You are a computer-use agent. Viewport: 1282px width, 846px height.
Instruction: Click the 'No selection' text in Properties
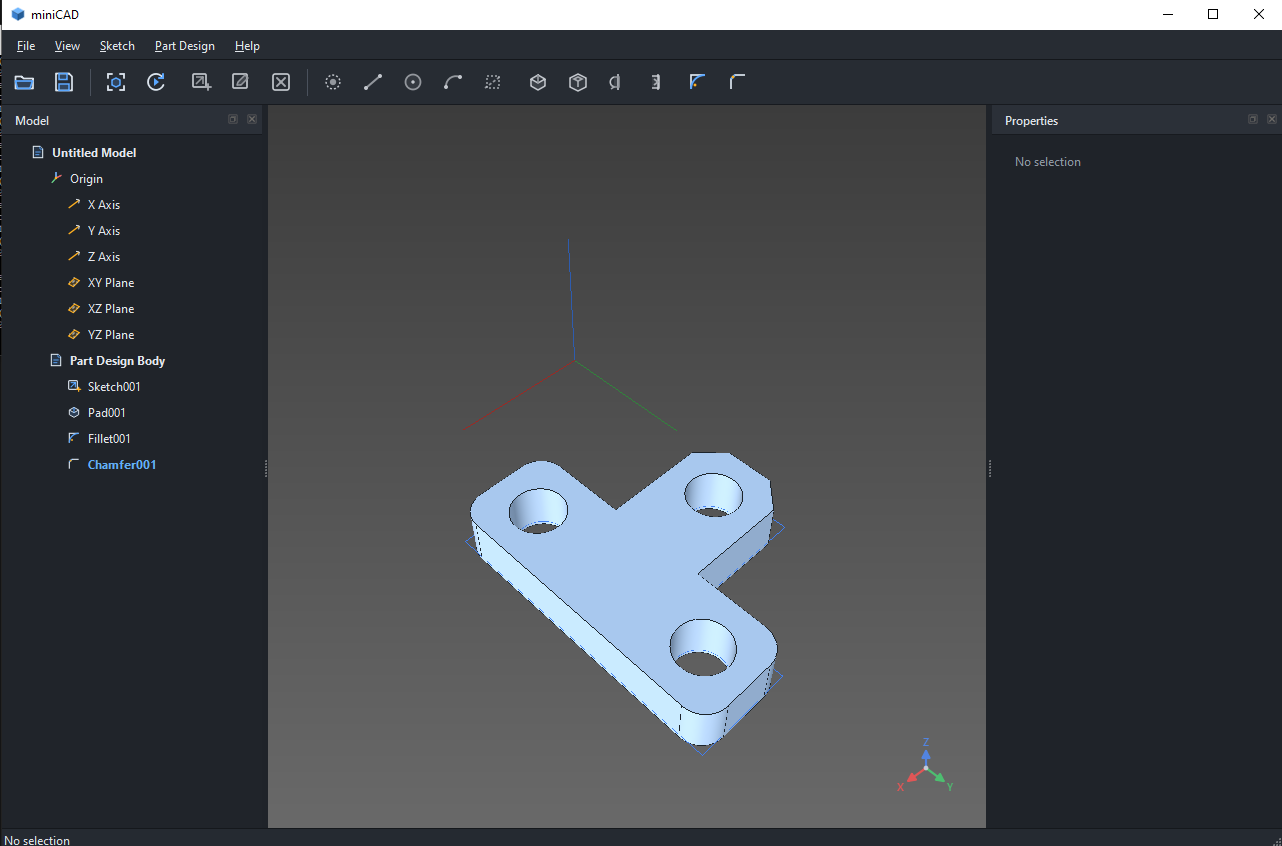pyautogui.click(x=1047, y=162)
